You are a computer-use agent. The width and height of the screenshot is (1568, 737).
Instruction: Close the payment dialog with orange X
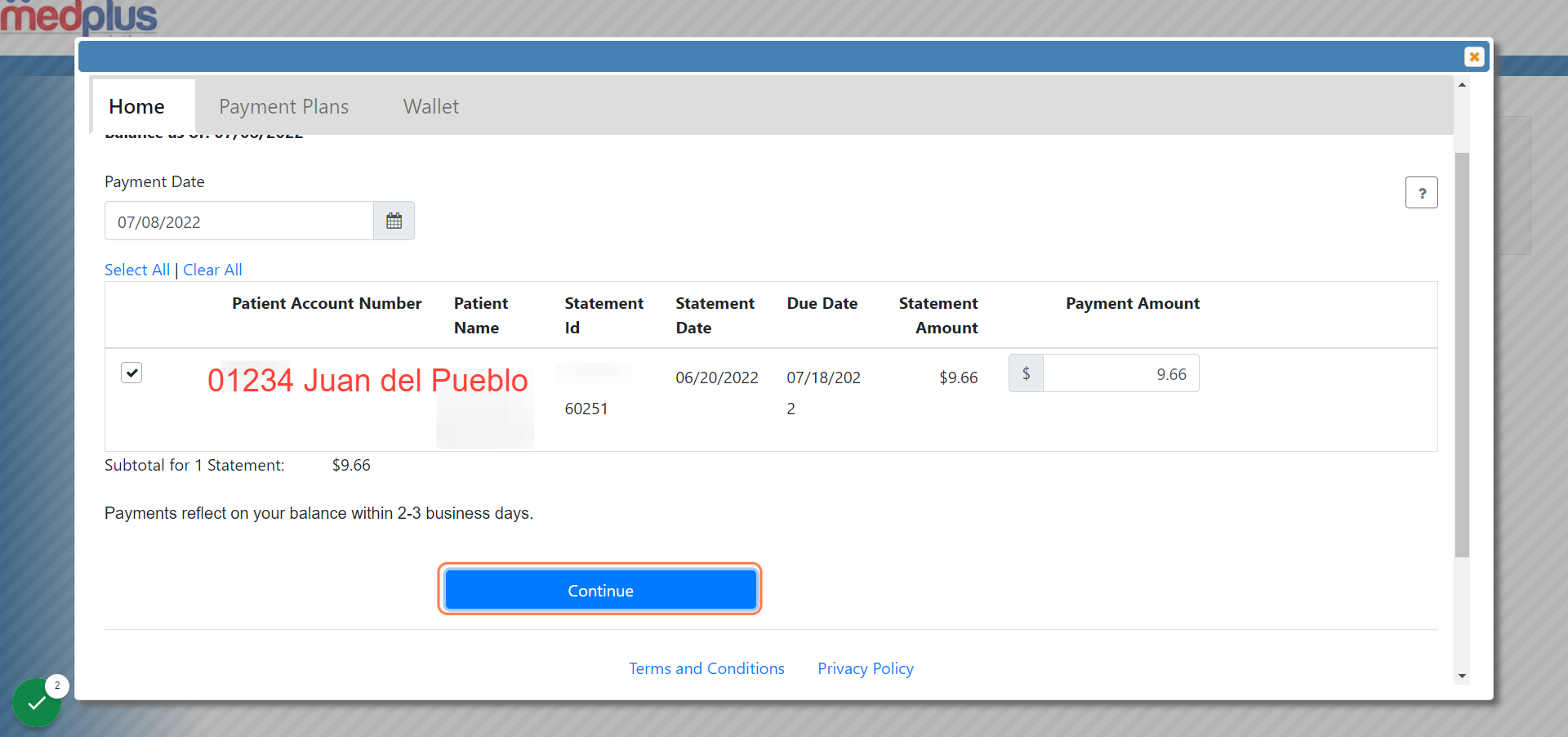(1474, 56)
